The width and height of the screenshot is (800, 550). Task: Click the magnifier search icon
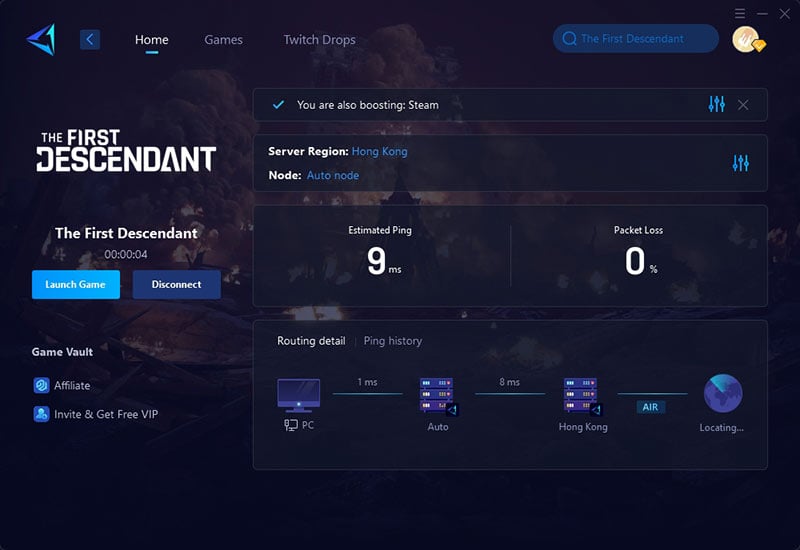pos(569,39)
